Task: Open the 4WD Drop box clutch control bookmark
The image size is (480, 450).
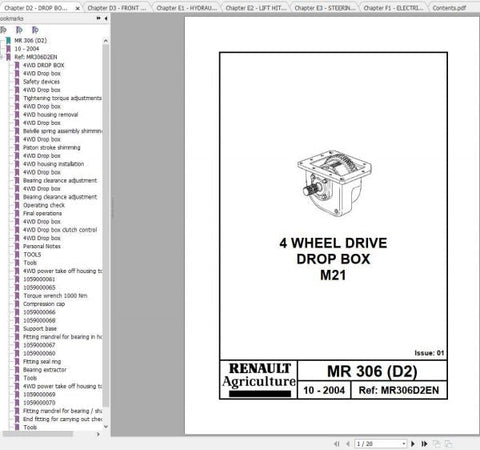Action: click(x=60, y=230)
